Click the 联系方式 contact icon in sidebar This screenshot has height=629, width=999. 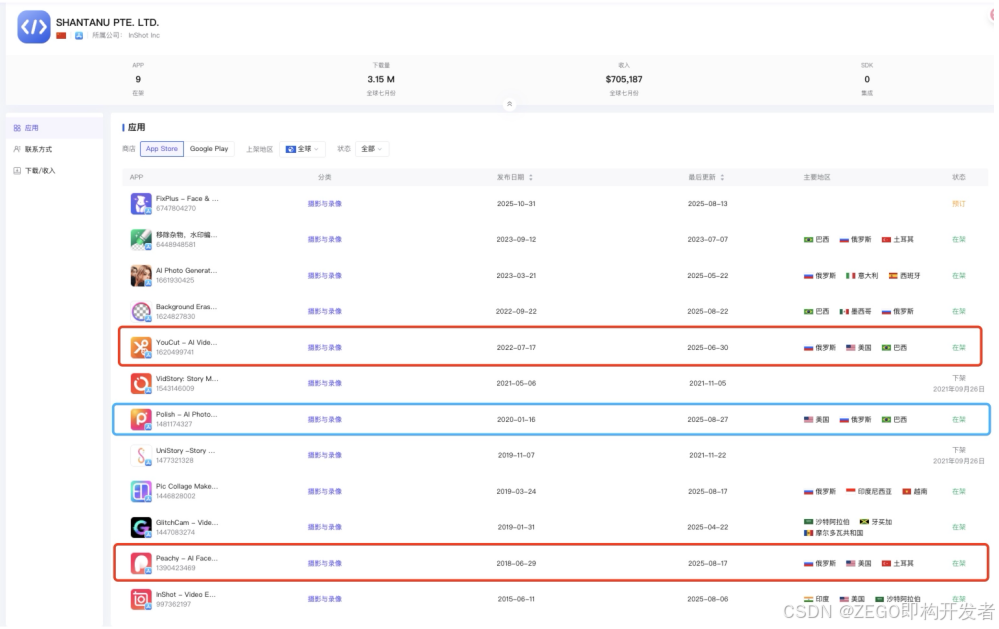[x=17, y=149]
